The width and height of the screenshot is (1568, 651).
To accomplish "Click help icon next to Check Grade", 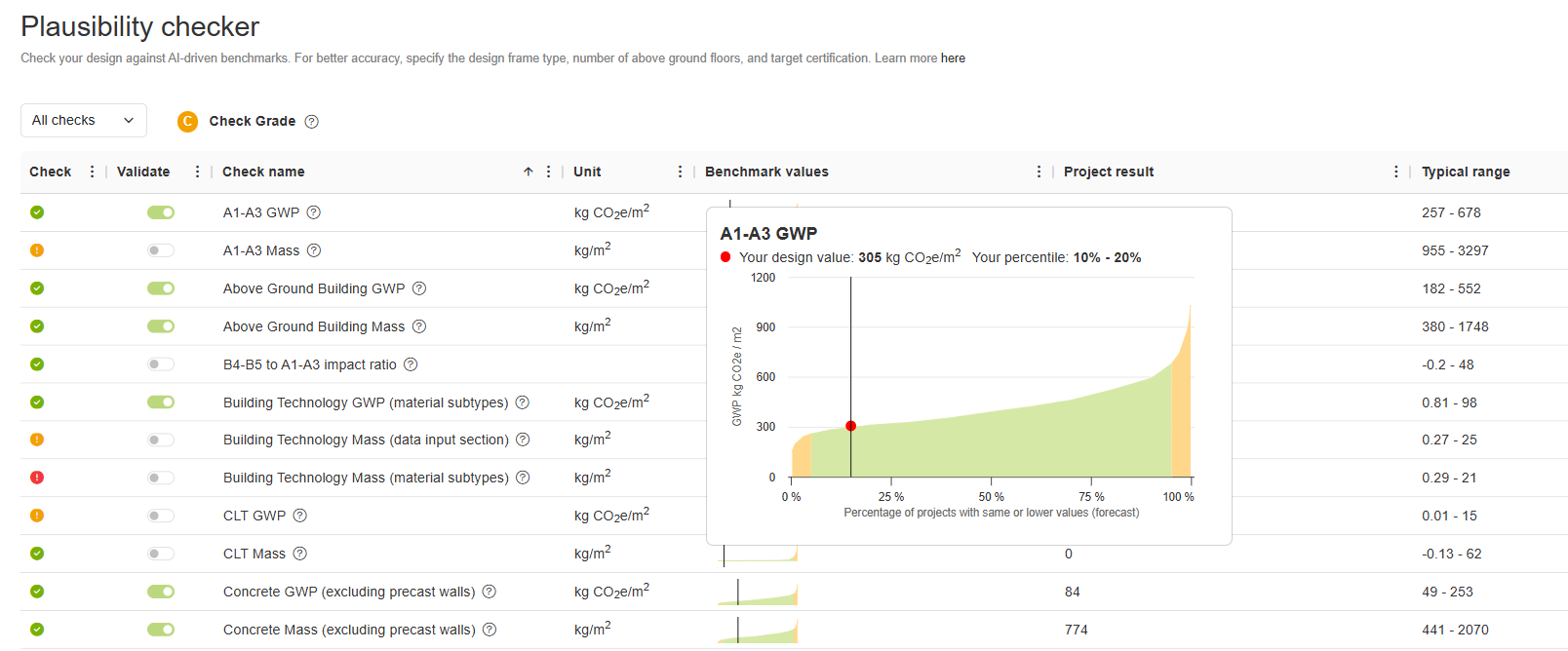I will [x=312, y=122].
